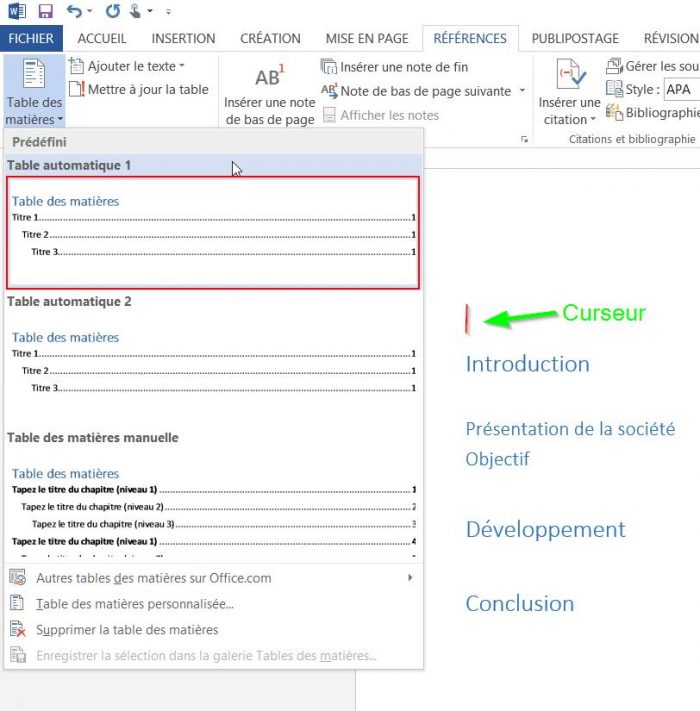Click the Word application icon
This screenshot has height=711, width=700.
coord(17,11)
